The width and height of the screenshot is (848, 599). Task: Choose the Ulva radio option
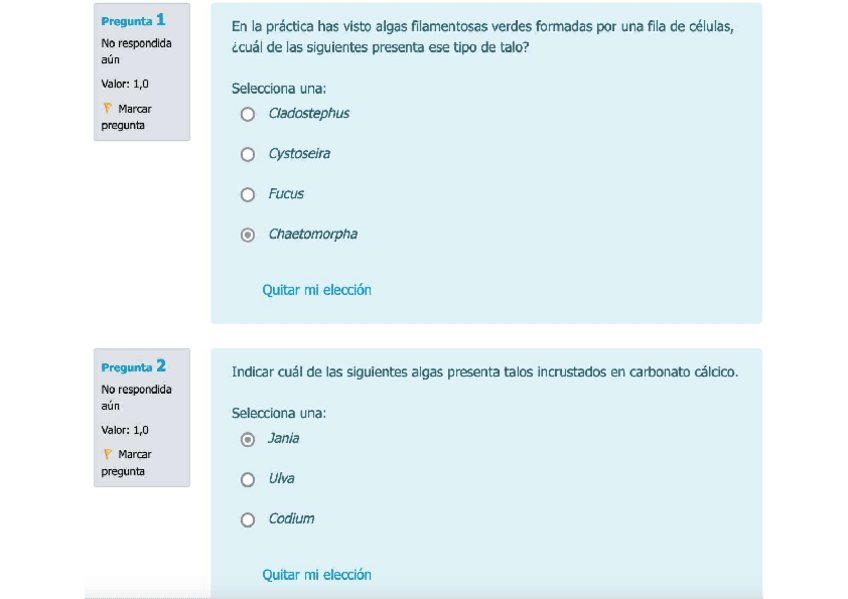248,479
